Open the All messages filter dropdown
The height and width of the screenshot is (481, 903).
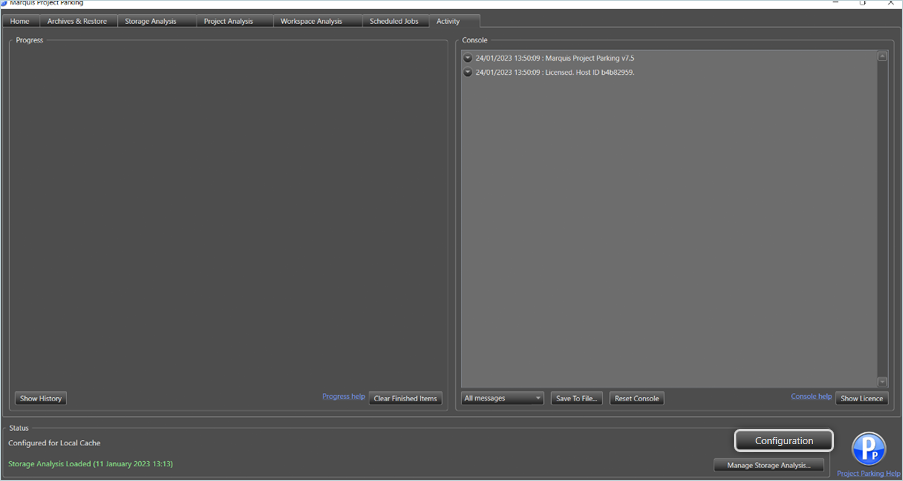[x=503, y=398]
